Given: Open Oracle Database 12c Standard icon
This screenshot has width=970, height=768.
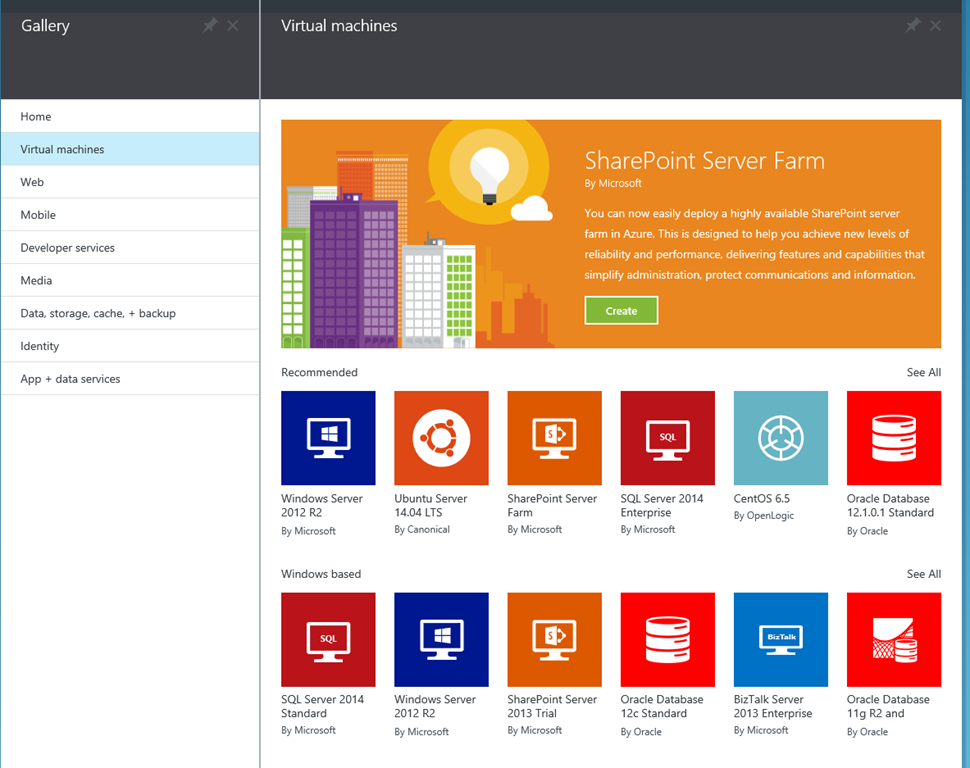Looking at the screenshot, I should click(667, 639).
